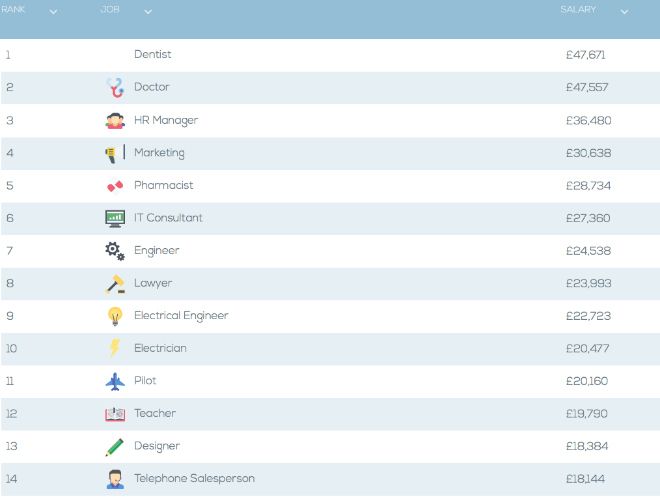
Task: Click the £47,671 salary value
Action: [586, 55]
